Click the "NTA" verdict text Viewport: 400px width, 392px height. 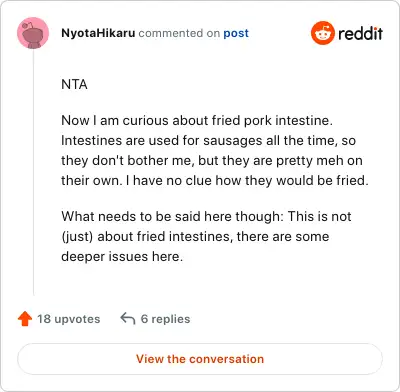click(x=74, y=84)
